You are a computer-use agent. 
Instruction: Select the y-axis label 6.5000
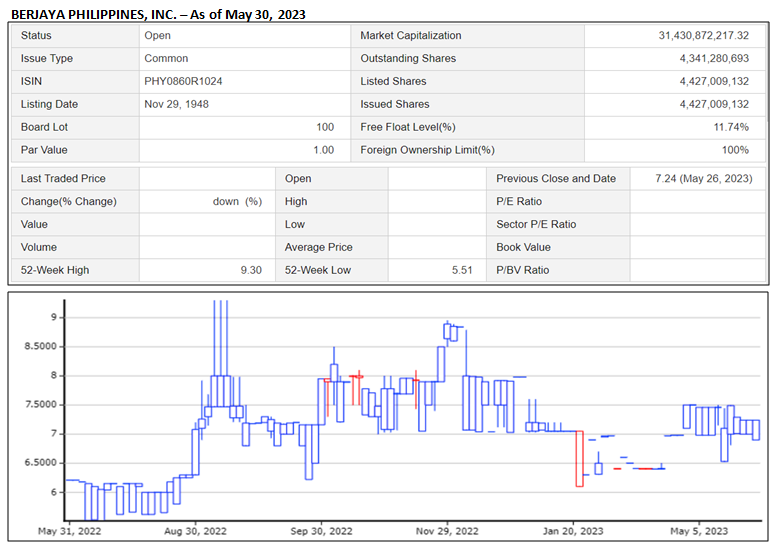pyautogui.click(x=40, y=463)
